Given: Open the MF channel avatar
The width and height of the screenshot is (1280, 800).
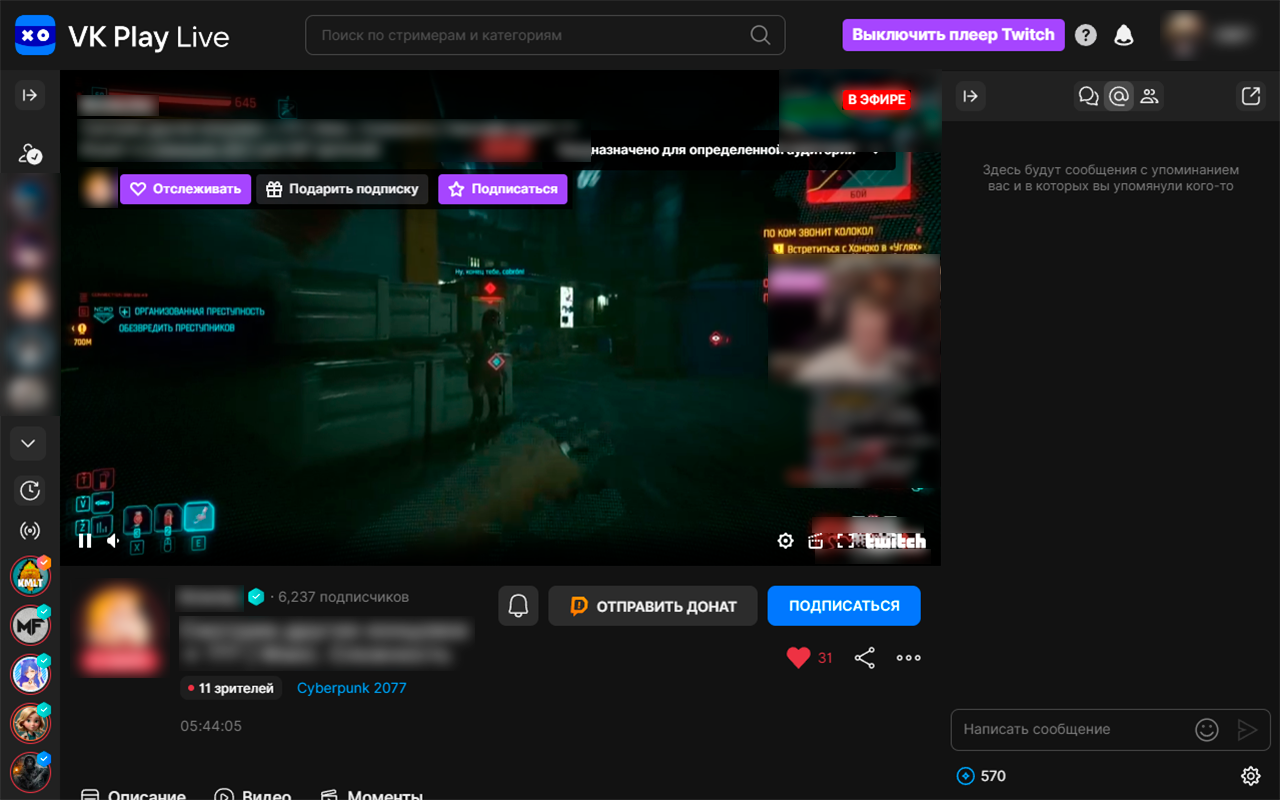Looking at the screenshot, I should [x=30, y=625].
